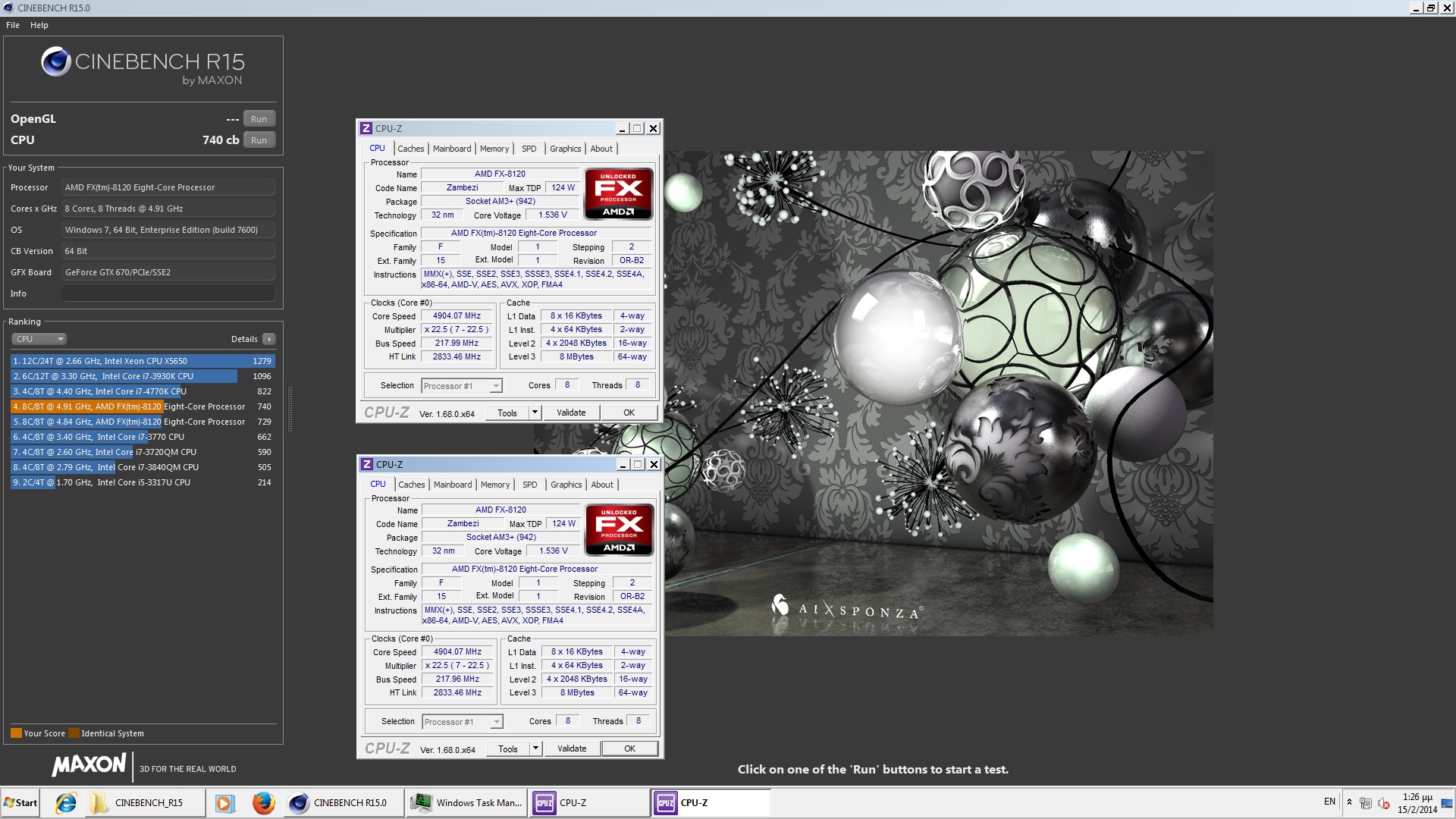Expand Tools dropdown arrow in lower CPU-Z
Viewport: 1456px width, 819px height.
[x=535, y=748]
